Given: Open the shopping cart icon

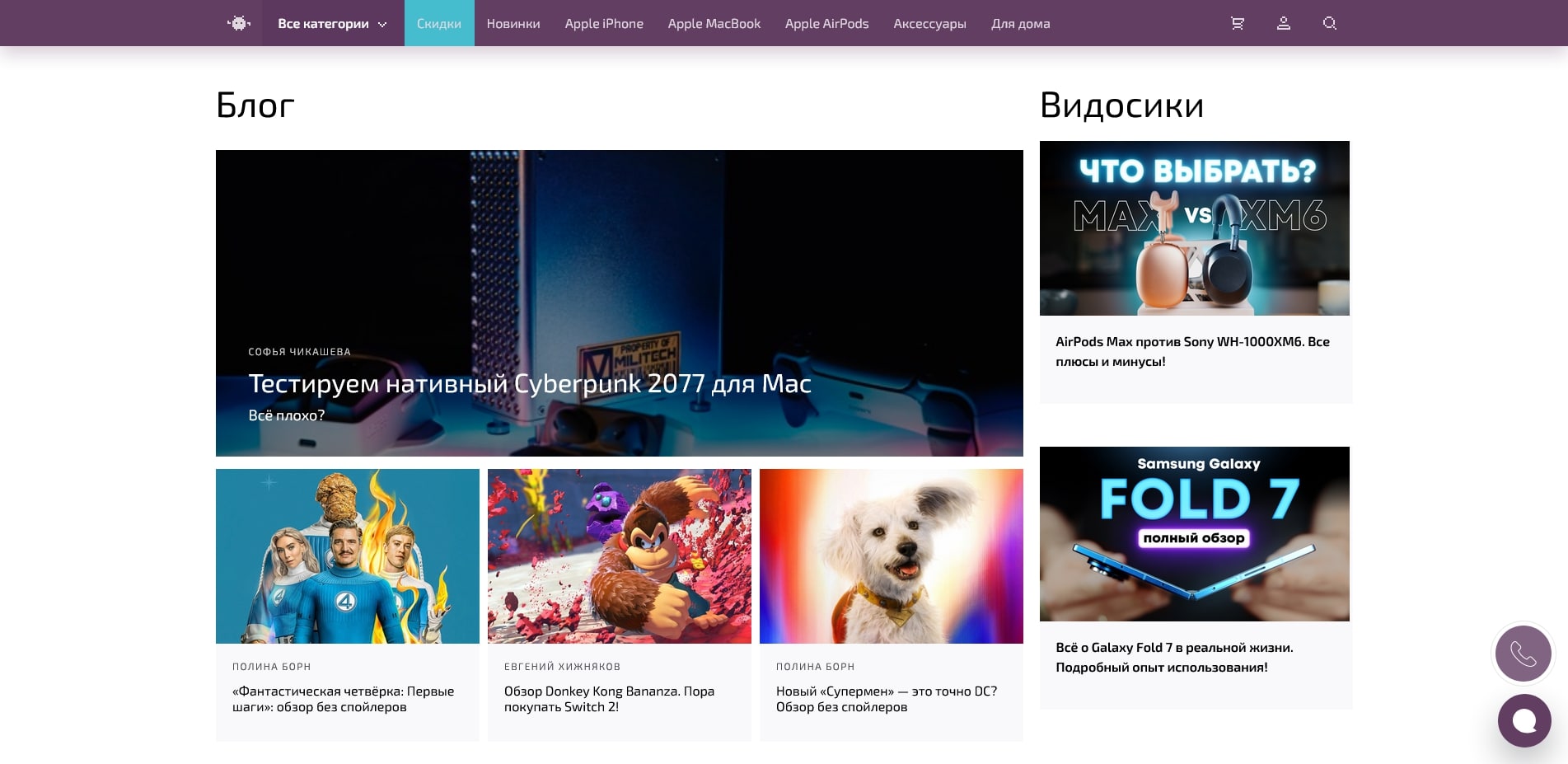Looking at the screenshot, I should click(x=1237, y=23).
